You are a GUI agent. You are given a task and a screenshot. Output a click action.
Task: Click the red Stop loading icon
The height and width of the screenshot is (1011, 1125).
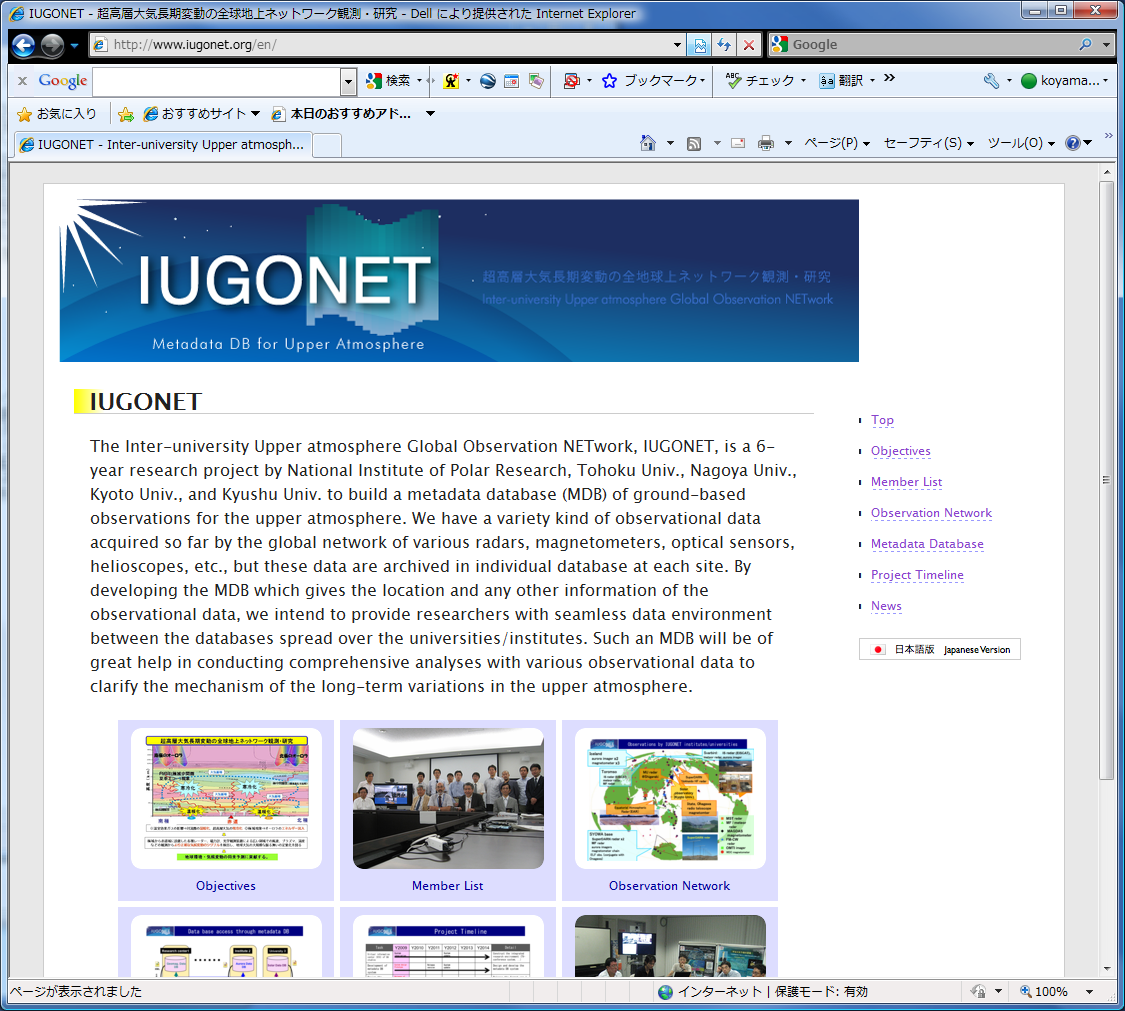[x=748, y=45]
